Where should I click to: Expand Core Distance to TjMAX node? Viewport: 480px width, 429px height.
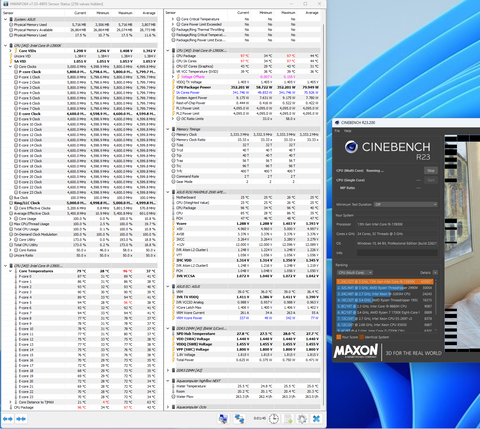pos(10,402)
